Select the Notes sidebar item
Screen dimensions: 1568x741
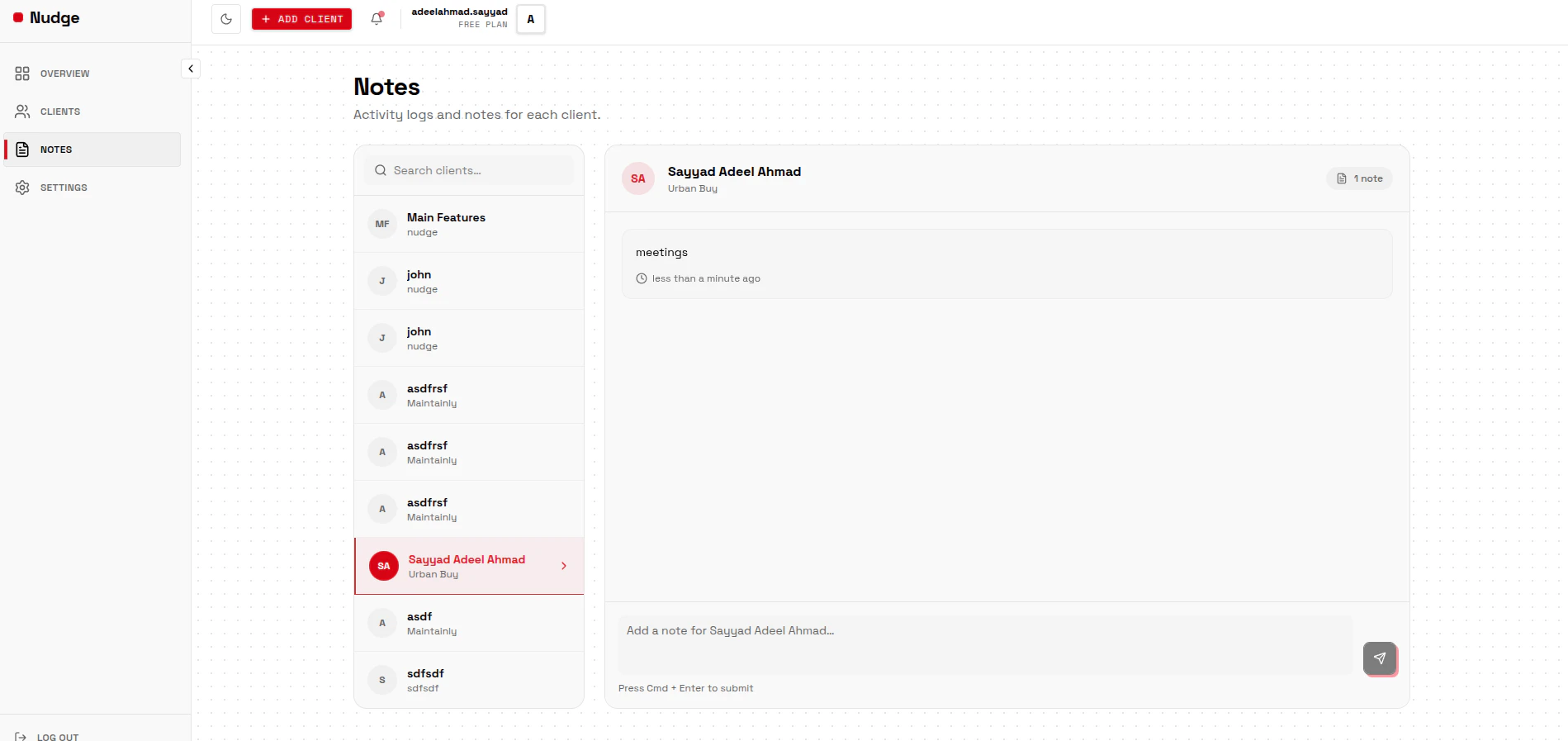click(x=92, y=150)
